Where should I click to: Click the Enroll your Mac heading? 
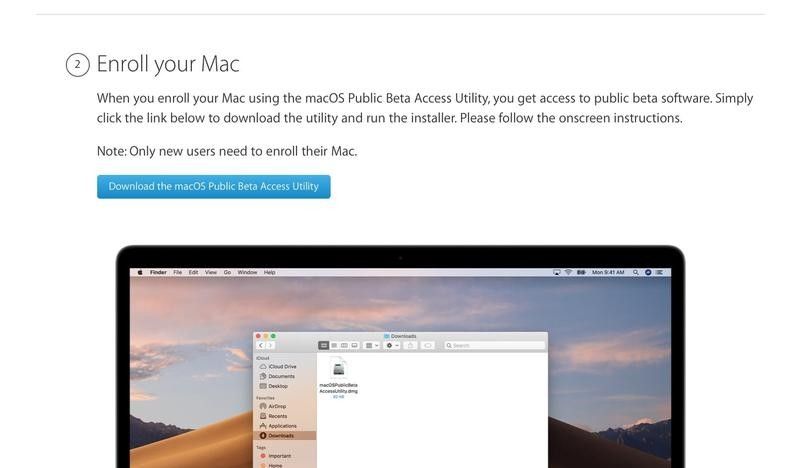(x=168, y=64)
